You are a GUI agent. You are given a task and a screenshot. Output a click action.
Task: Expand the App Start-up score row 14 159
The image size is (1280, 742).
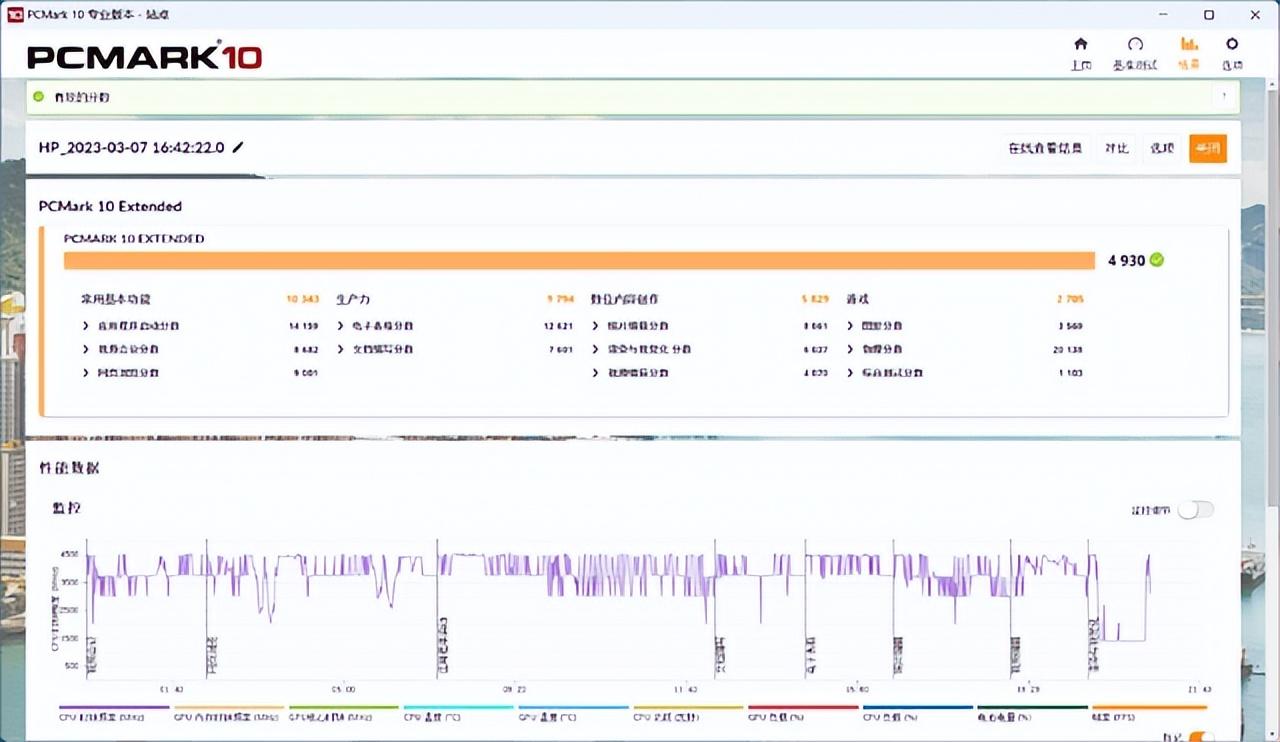[x=199, y=326]
